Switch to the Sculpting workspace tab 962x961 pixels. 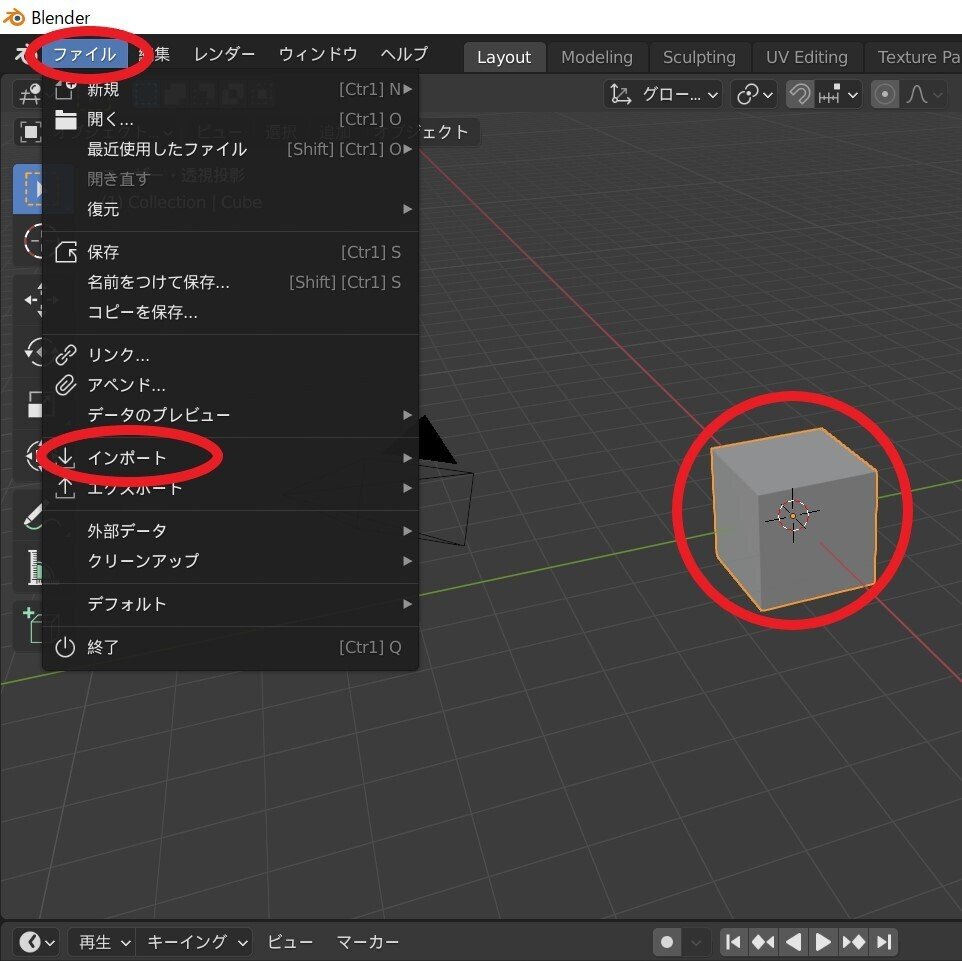[699, 57]
